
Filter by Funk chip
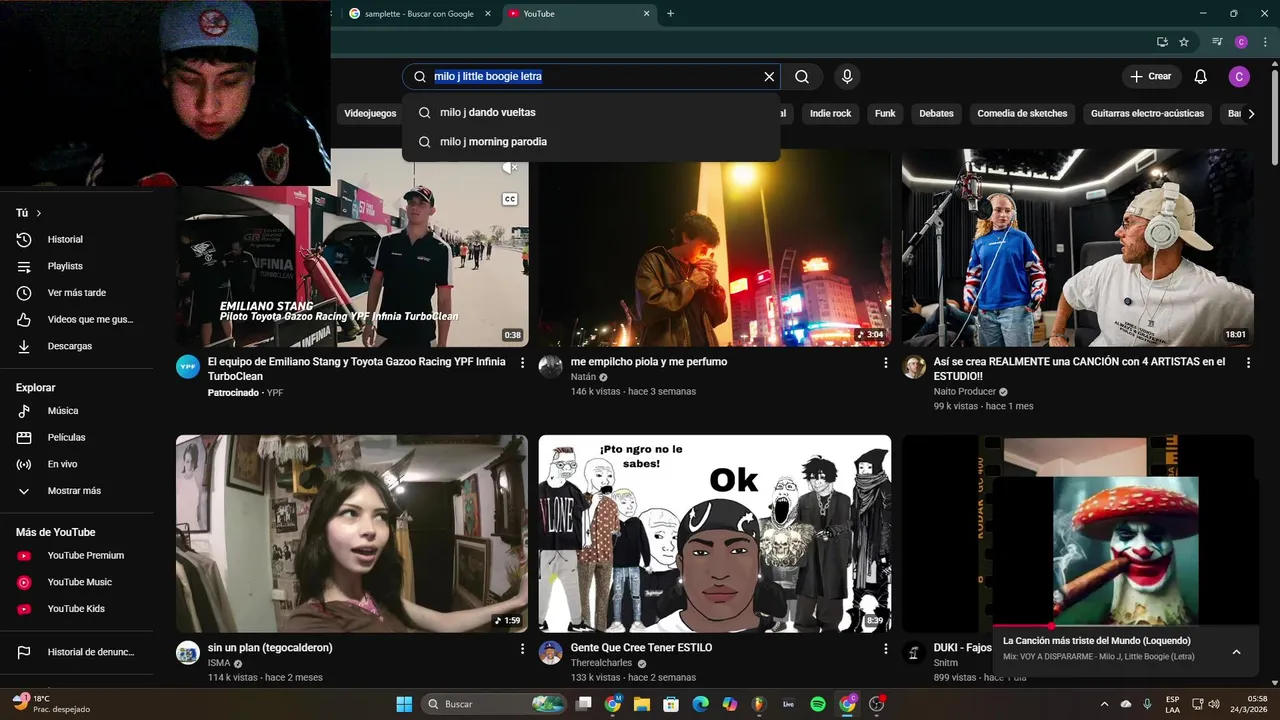(x=885, y=113)
